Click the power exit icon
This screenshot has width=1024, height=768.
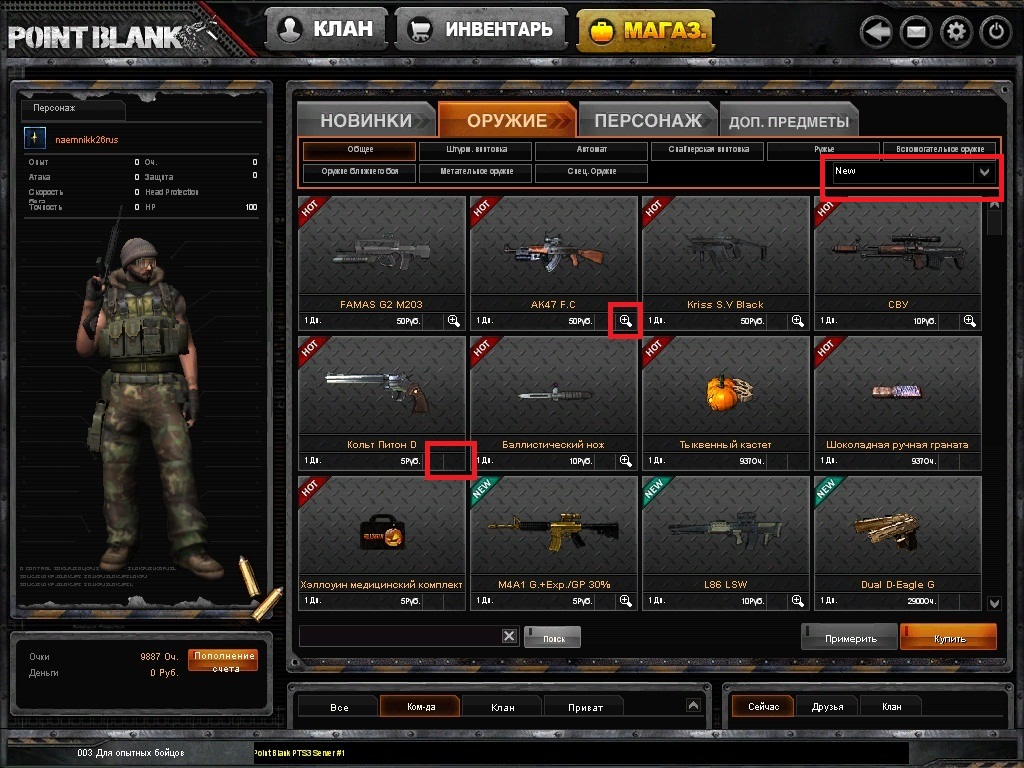[996, 31]
